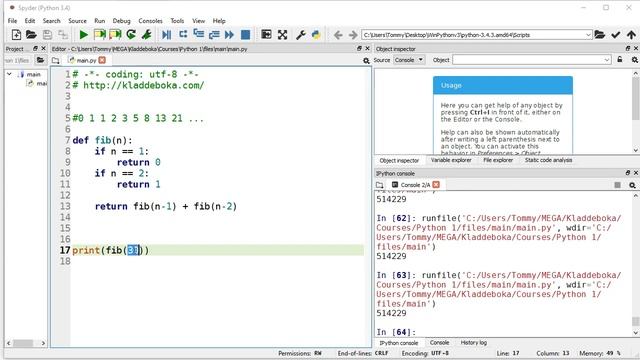Browse for a working directory
The image size is (640, 360).
coord(600,35)
